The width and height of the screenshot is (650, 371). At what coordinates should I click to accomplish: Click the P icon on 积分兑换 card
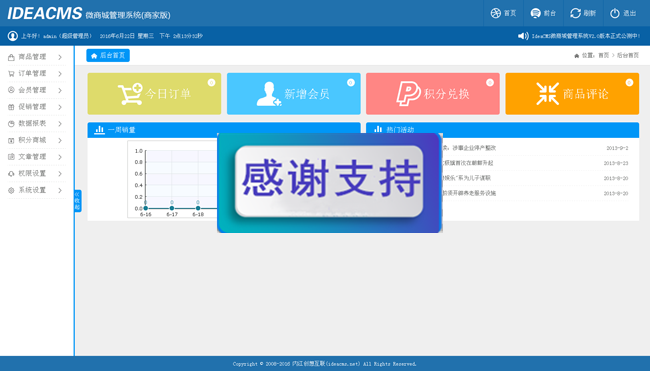408,94
